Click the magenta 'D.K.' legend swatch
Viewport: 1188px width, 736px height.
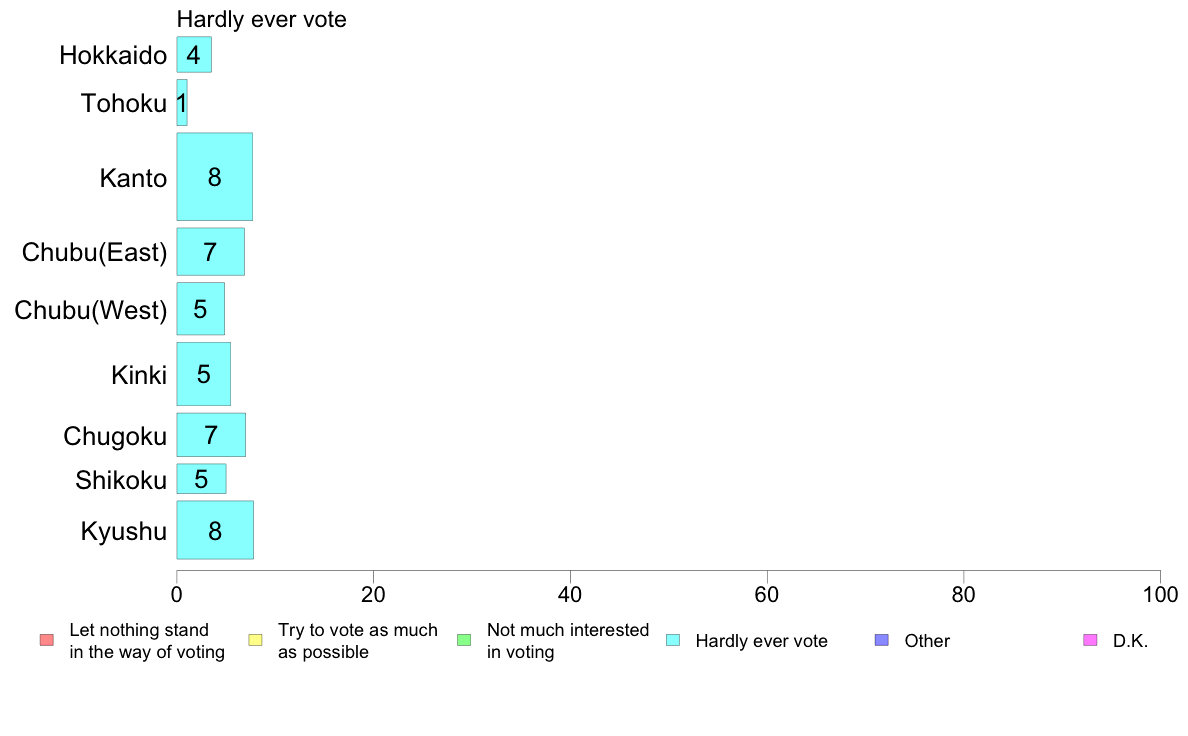coord(1090,640)
